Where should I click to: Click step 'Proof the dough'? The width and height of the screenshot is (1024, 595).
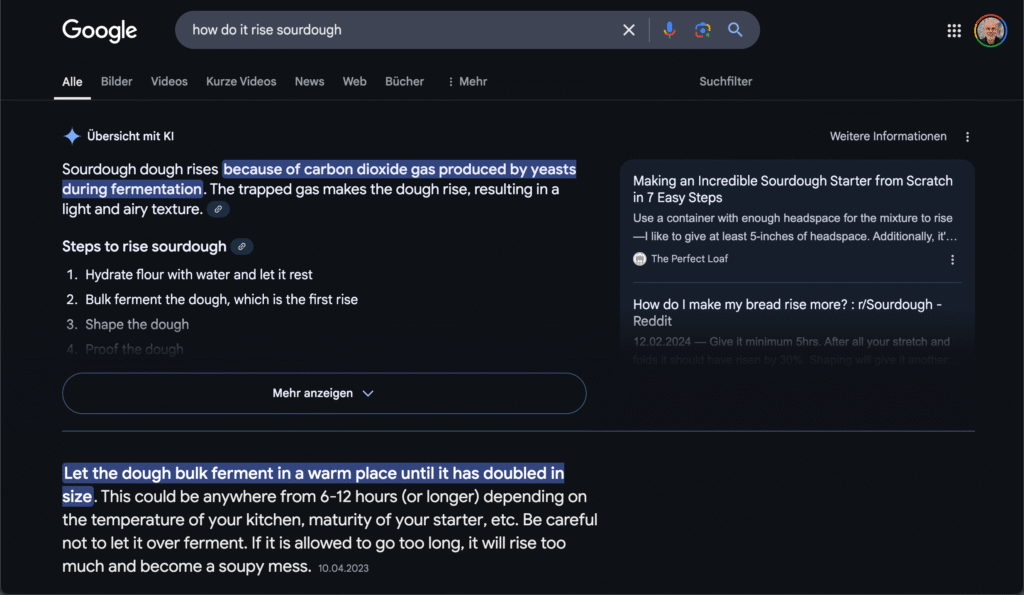134,349
